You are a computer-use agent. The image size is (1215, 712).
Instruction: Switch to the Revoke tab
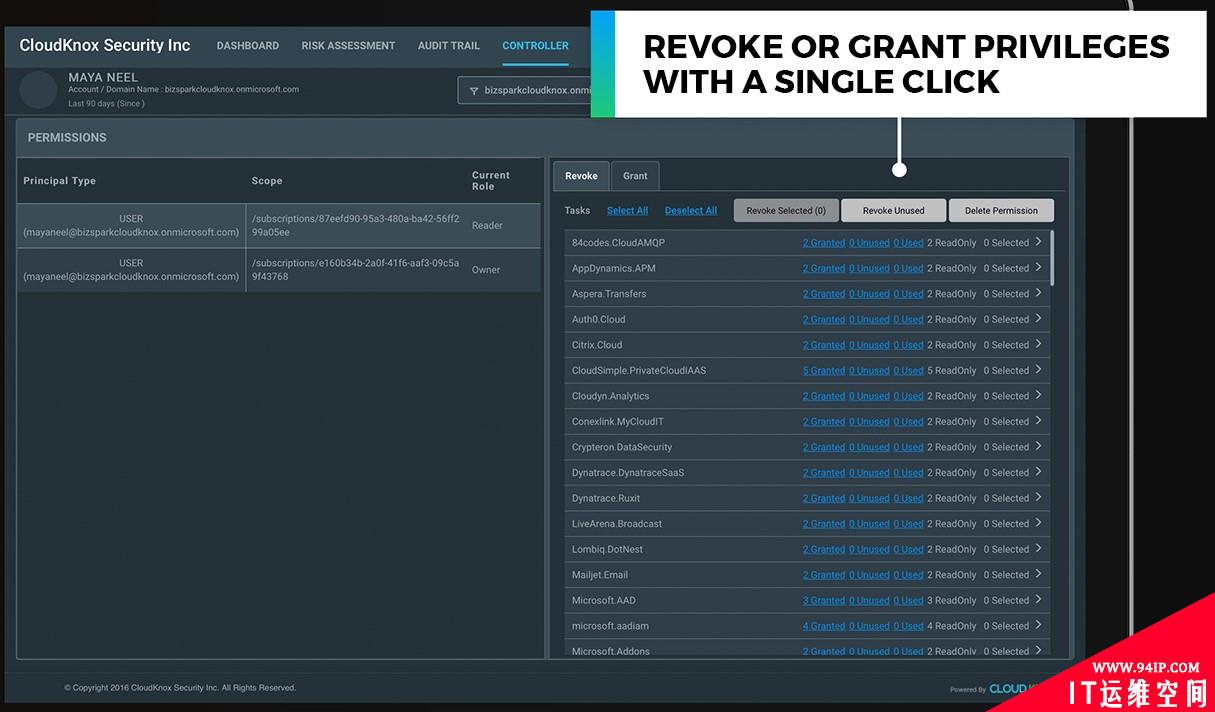(x=581, y=176)
